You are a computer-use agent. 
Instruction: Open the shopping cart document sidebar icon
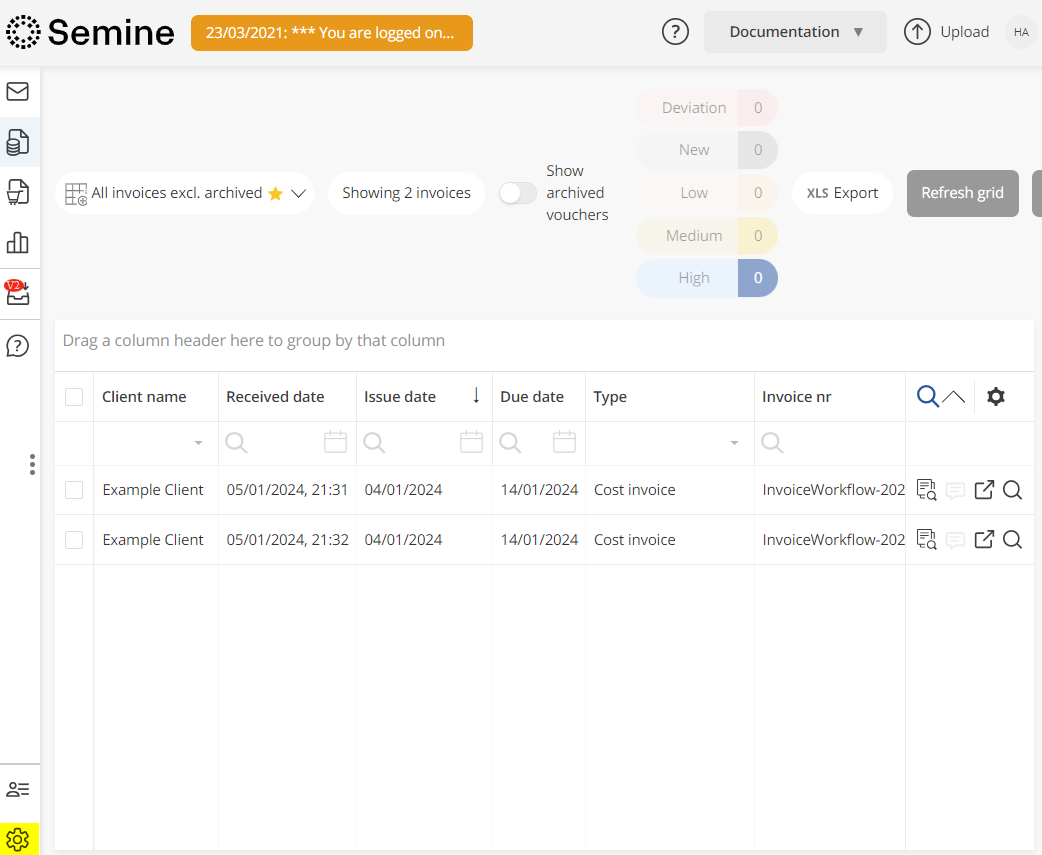pyautogui.click(x=18, y=192)
